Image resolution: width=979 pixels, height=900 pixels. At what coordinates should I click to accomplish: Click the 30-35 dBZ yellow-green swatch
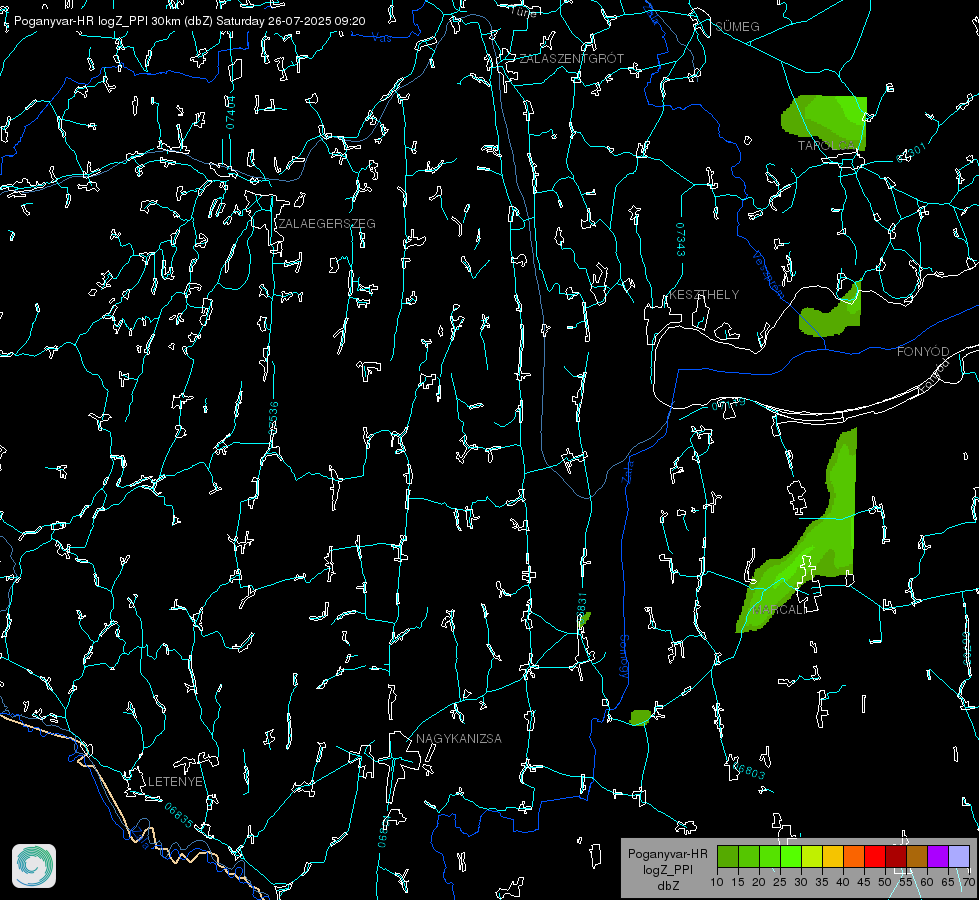point(812,856)
